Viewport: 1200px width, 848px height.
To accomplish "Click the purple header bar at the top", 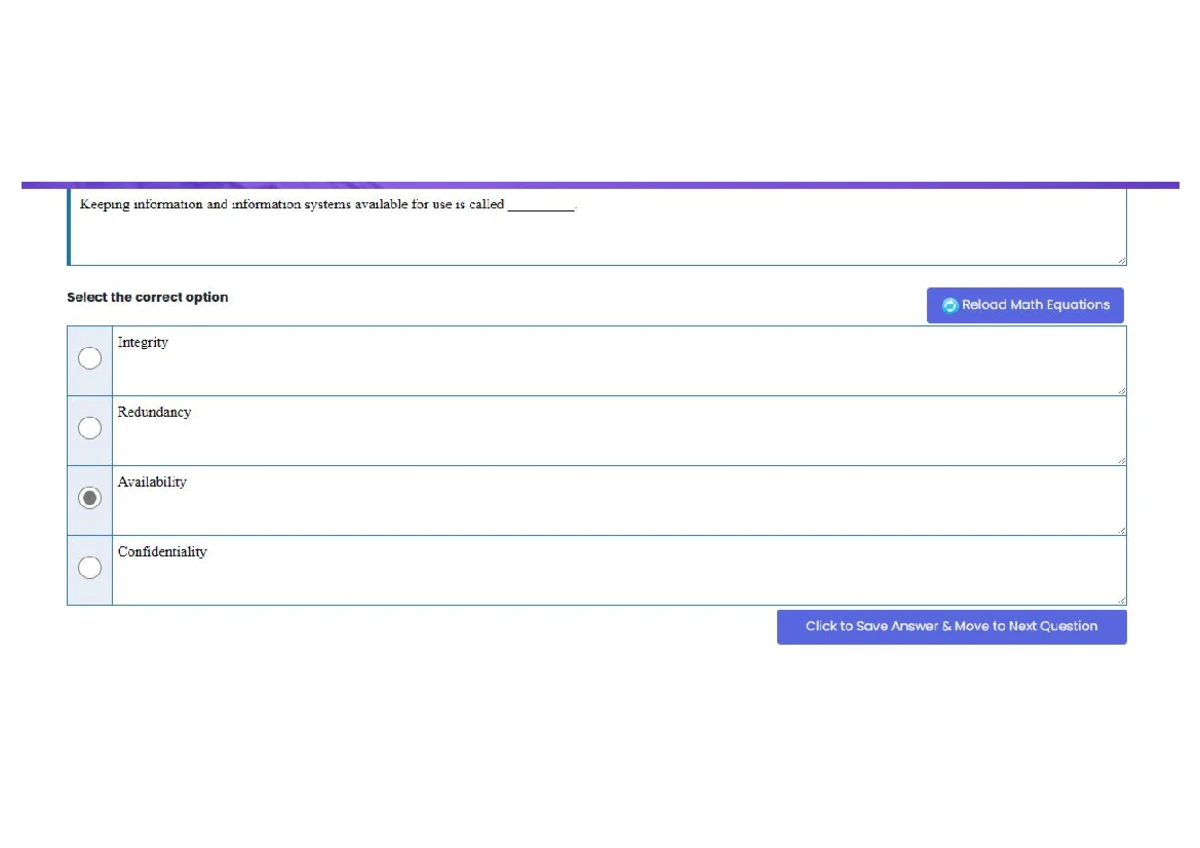I will 600,184.
